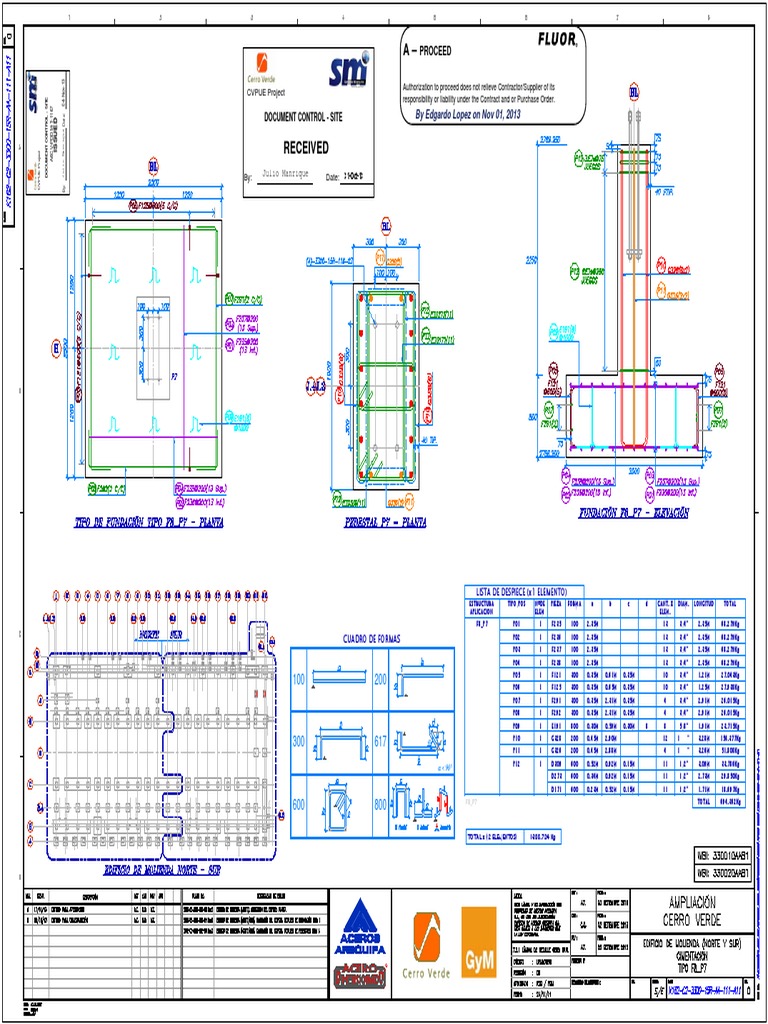Click the 'DOCUMENT CONTROL - SITE' line in the stamp

302,118
